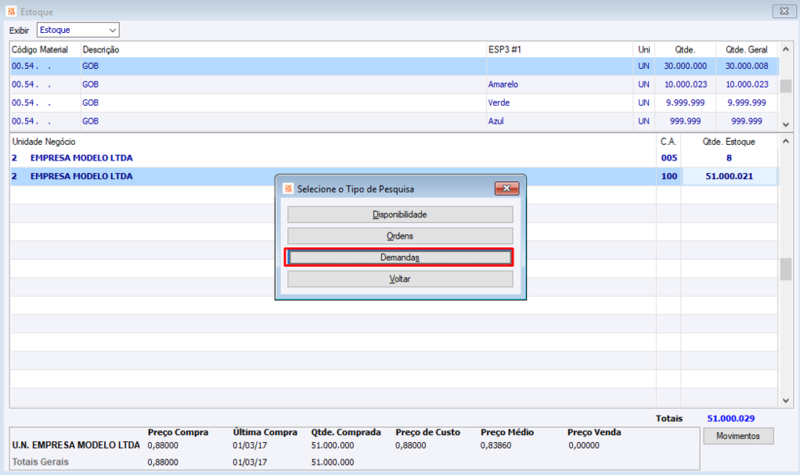Viewport: 800px width, 475px height.
Task: Click Preço Médio value 0,83860
Action: point(495,445)
